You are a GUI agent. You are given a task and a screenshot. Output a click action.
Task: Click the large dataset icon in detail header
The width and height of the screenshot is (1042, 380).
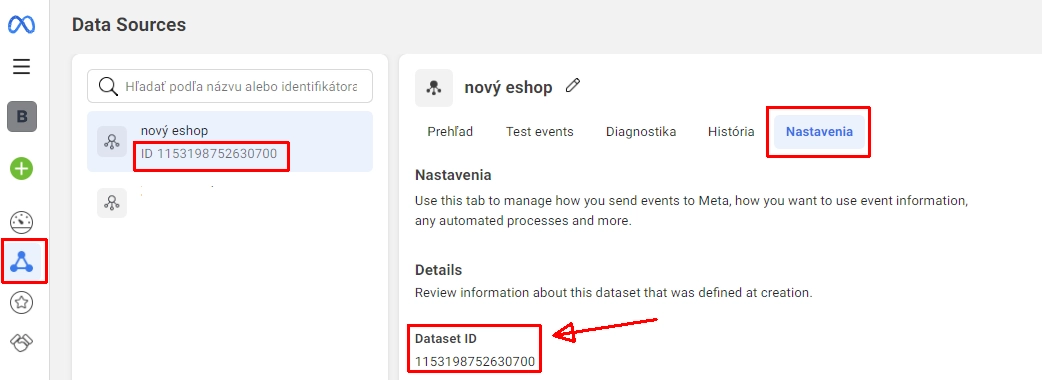[434, 88]
